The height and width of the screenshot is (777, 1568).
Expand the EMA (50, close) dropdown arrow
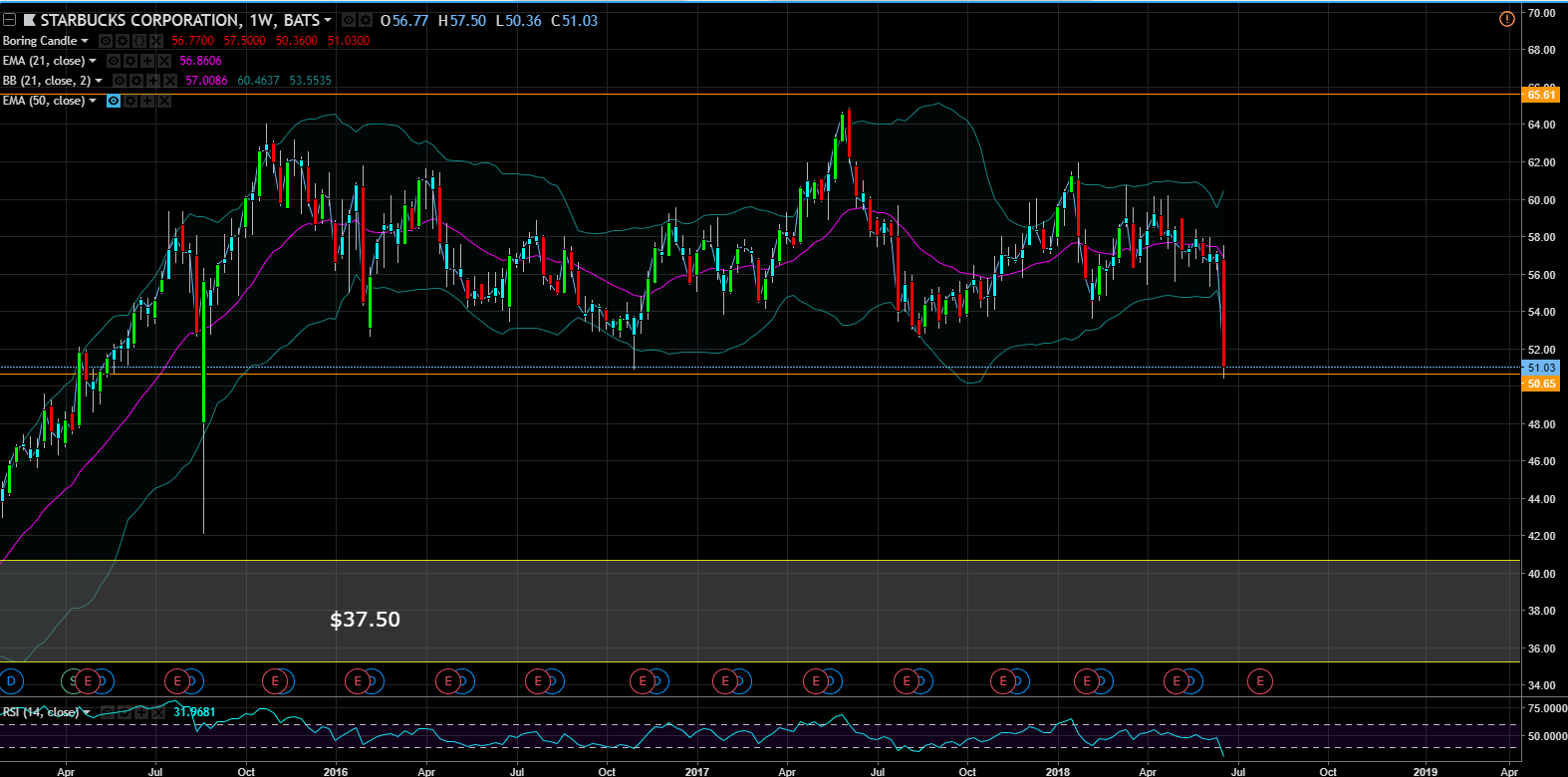click(x=93, y=101)
